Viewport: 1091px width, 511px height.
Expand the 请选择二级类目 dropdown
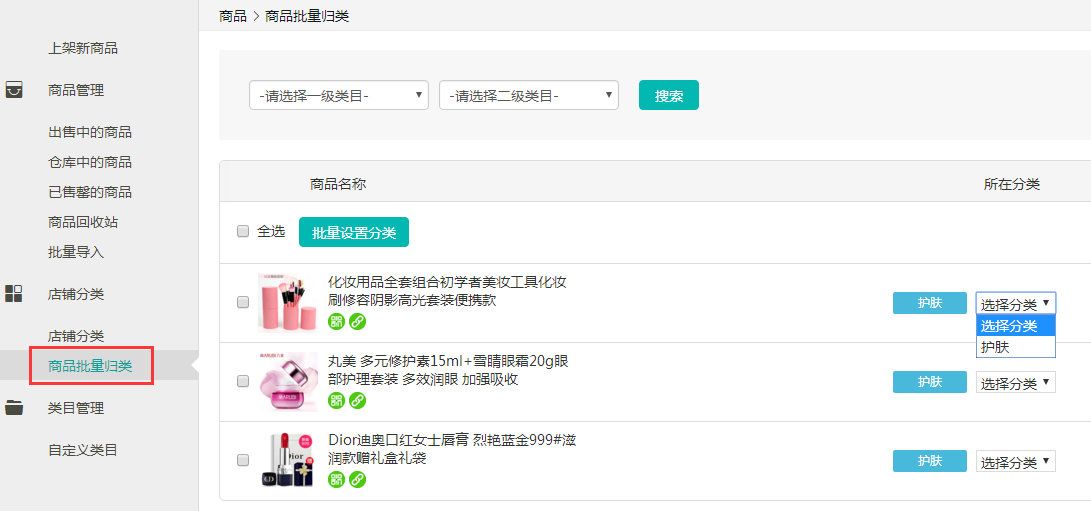pos(528,95)
